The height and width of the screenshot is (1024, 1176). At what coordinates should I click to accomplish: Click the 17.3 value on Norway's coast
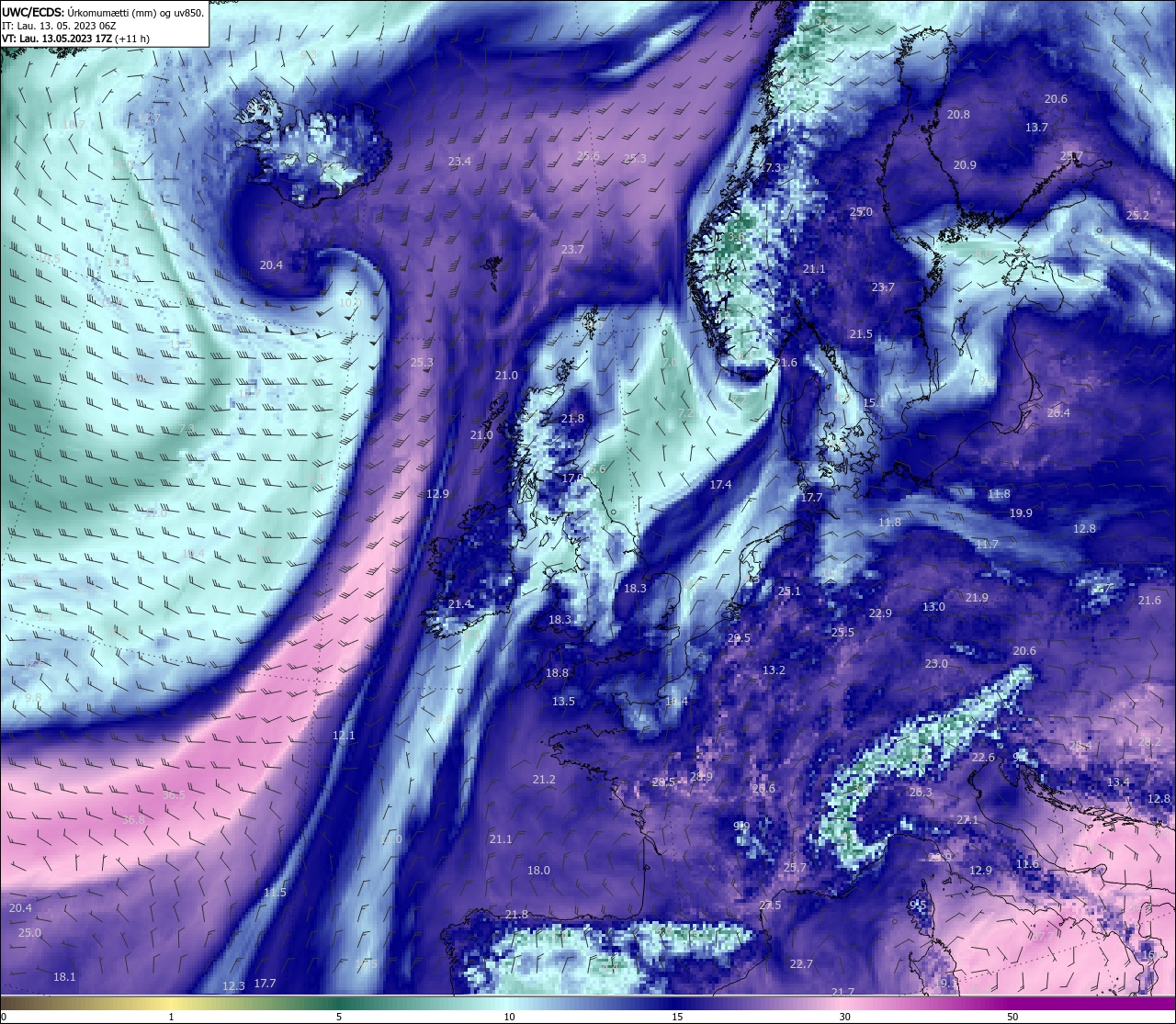pyautogui.click(x=770, y=168)
